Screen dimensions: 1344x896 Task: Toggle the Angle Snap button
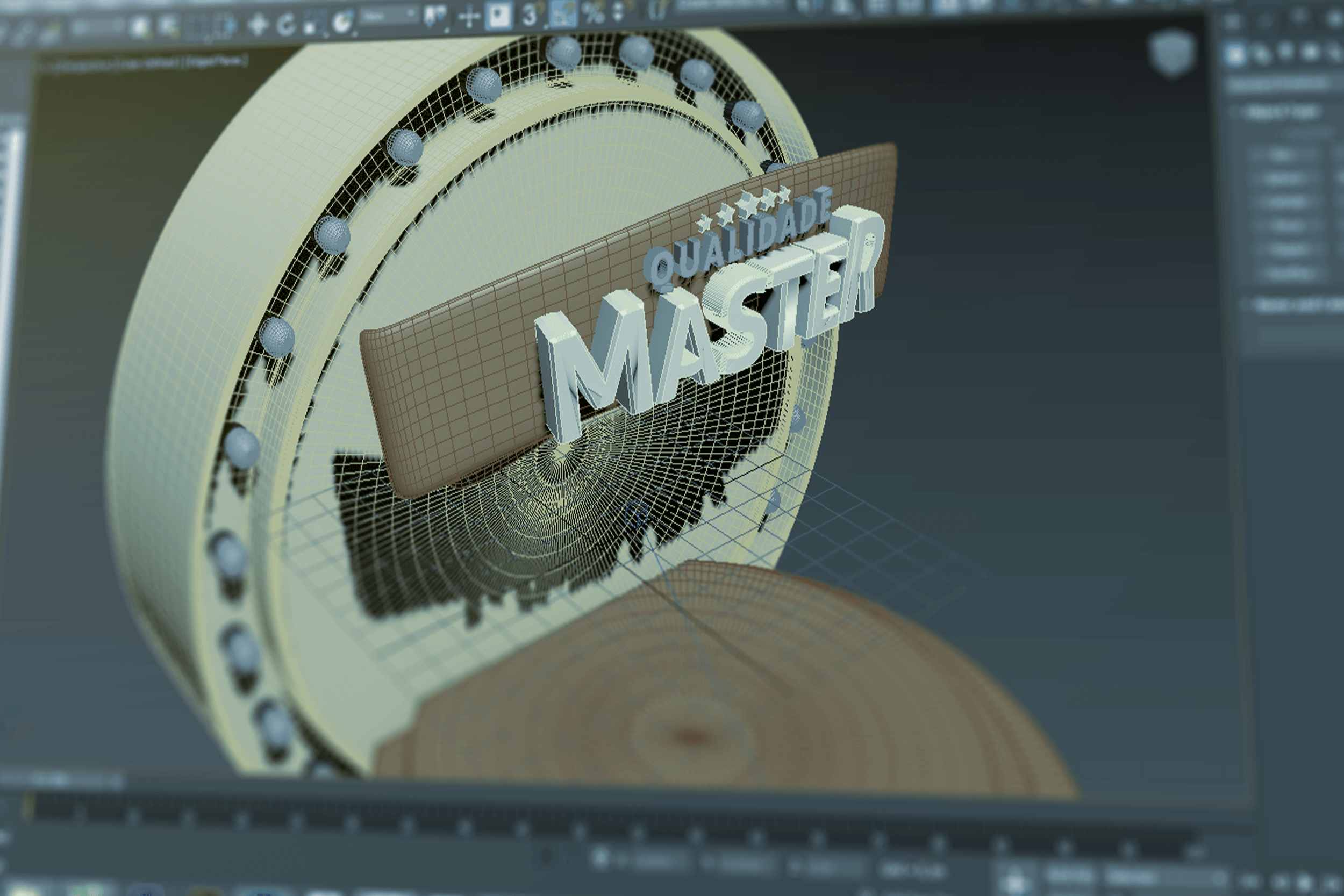point(563,15)
